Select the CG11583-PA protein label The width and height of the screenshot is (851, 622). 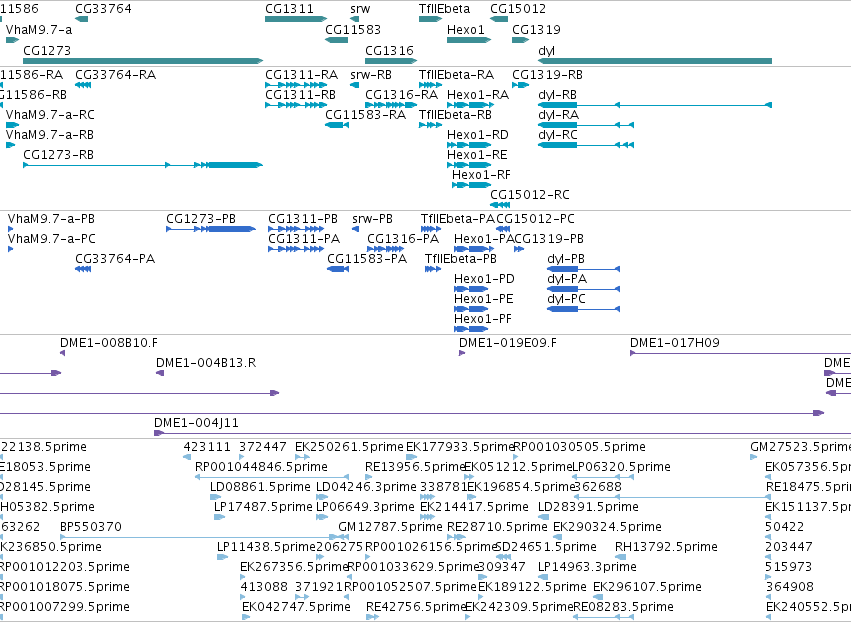click(x=367, y=258)
